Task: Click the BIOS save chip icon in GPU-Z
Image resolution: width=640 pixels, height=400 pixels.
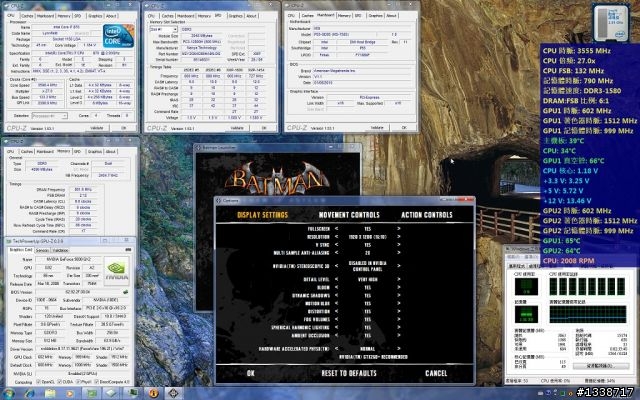Action: tap(126, 292)
